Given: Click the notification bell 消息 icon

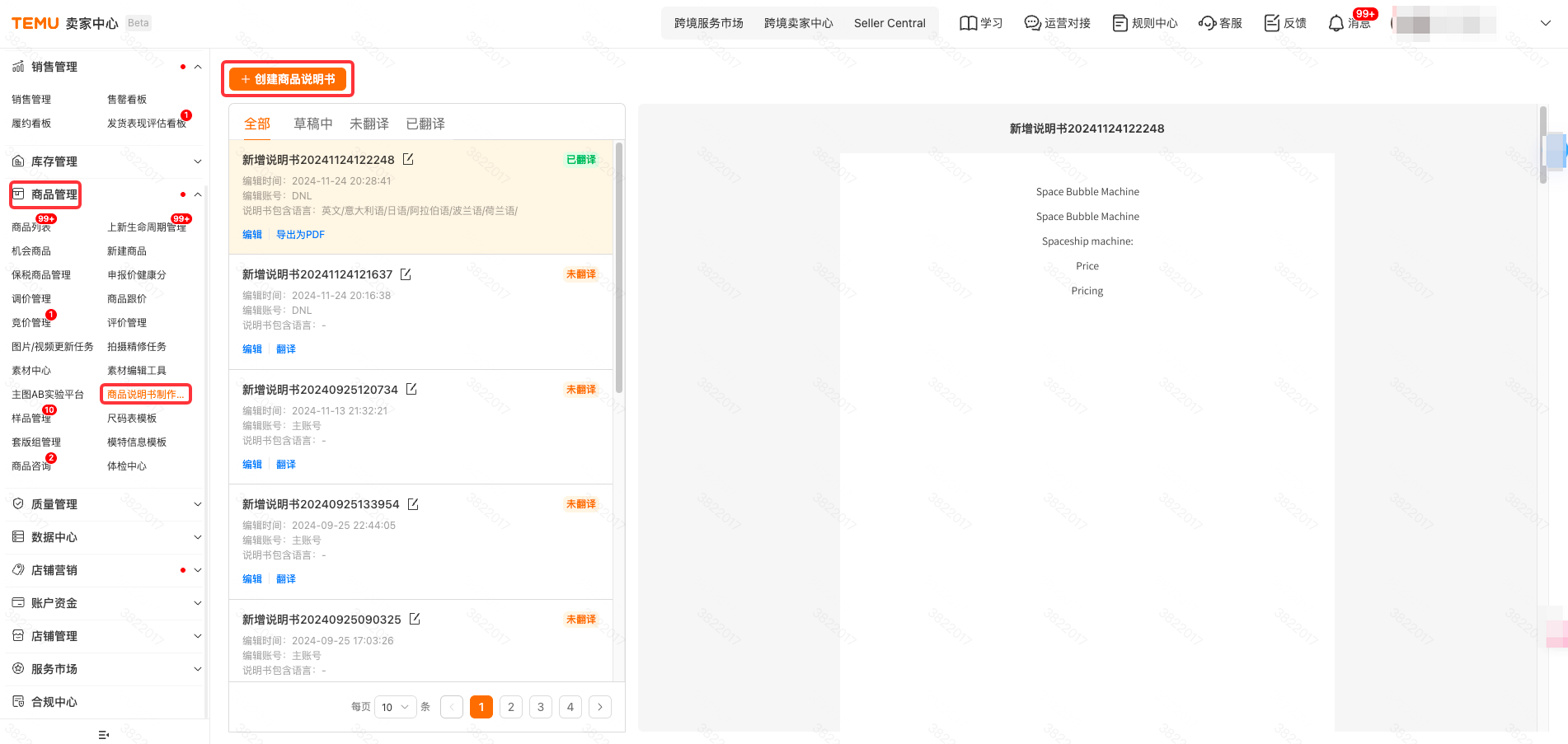Looking at the screenshot, I should (x=1336, y=24).
